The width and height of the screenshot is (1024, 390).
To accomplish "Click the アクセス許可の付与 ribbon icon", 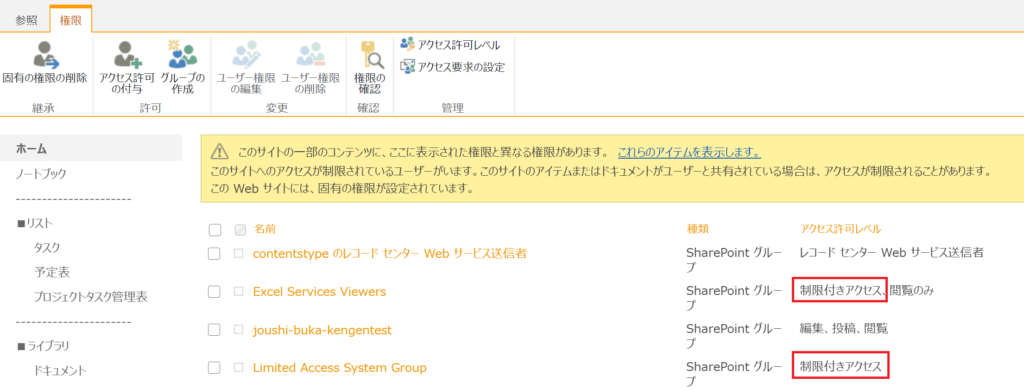I will [x=127, y=55].
